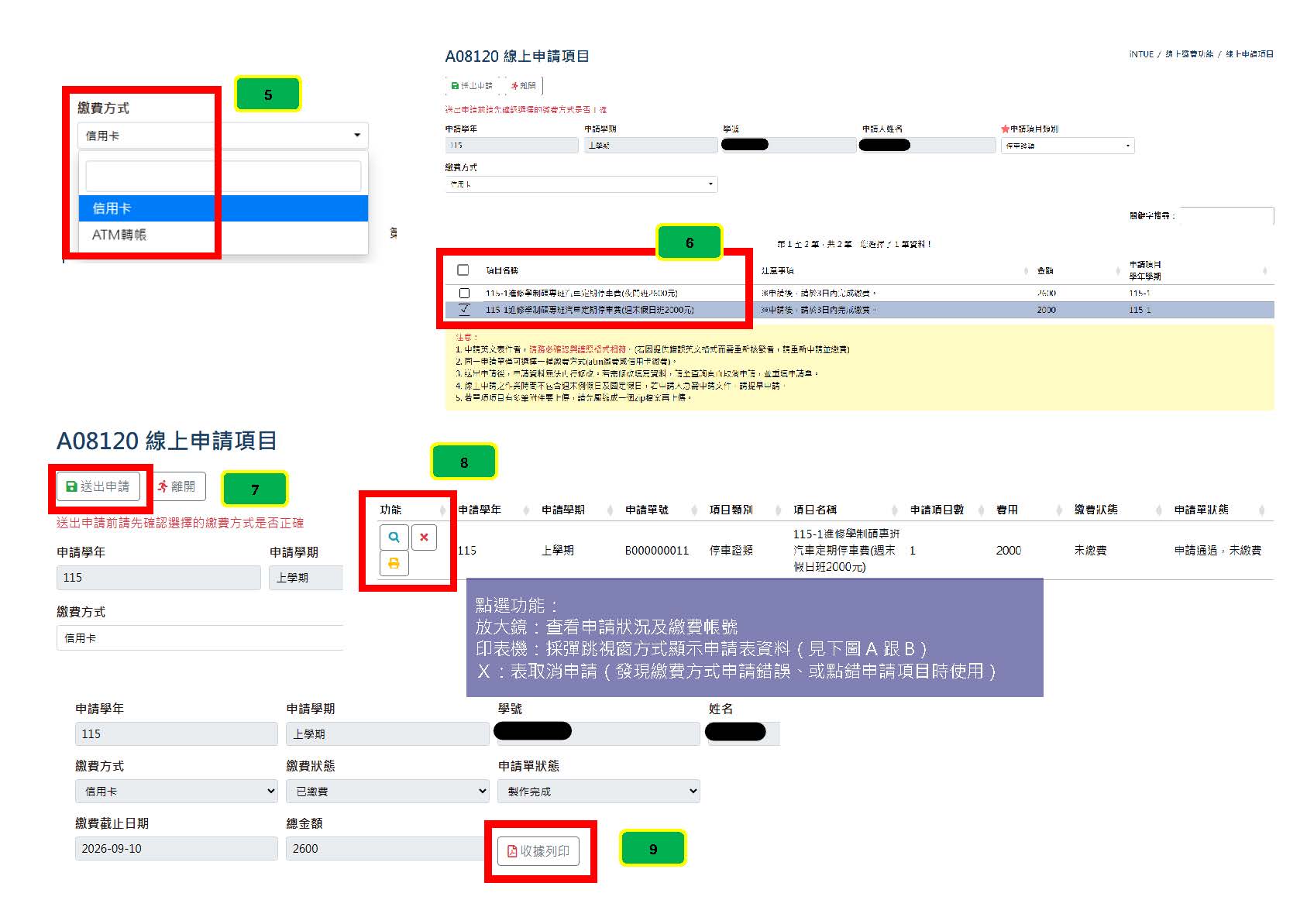Click the search box inside payment dropdown
Viewport: 1307px width, 924px height.
[223, 177]
